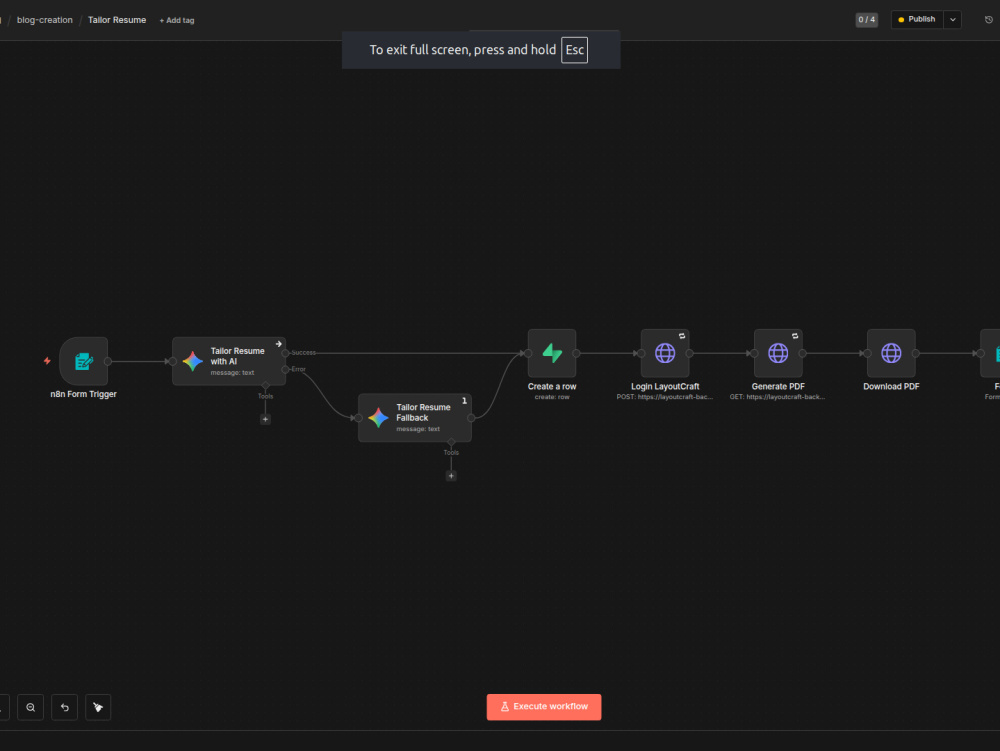Click Success output of Tailor Resume with AI

tap(286, 353)
